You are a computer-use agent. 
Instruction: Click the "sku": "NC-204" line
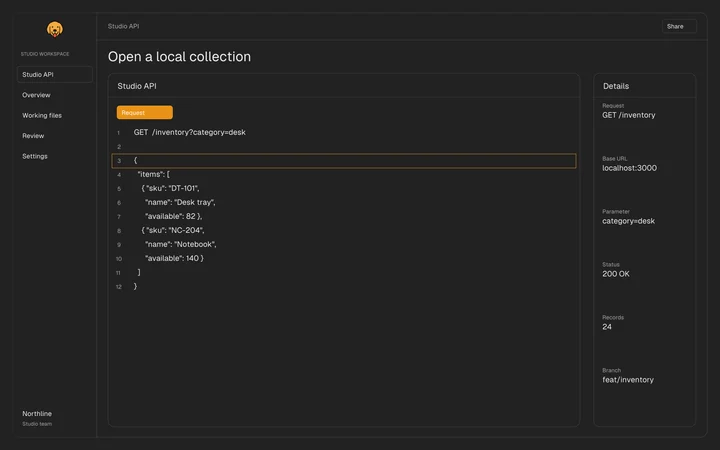pos(173,231)
